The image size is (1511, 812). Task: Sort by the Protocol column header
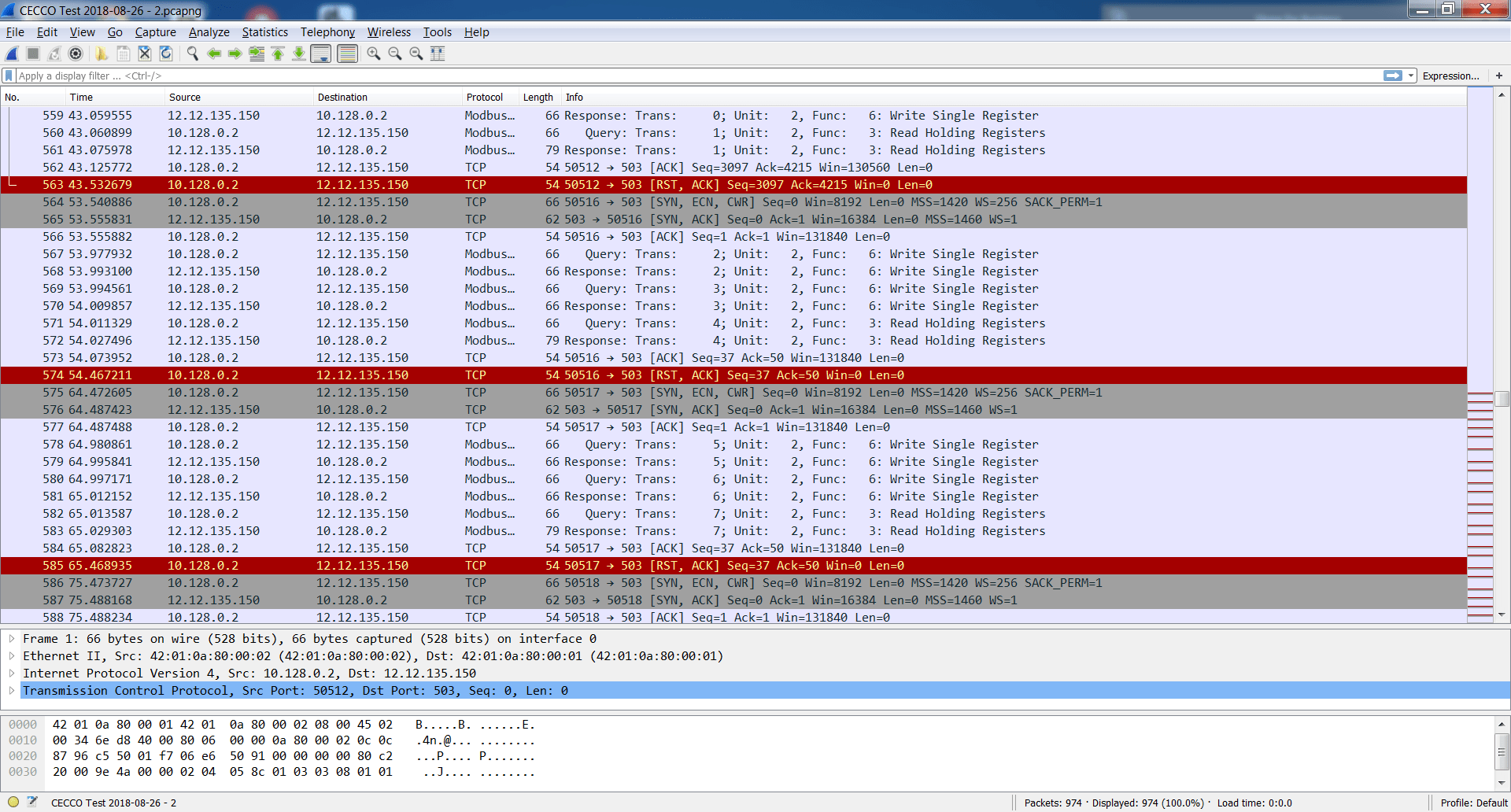click(x=490, y=98)
